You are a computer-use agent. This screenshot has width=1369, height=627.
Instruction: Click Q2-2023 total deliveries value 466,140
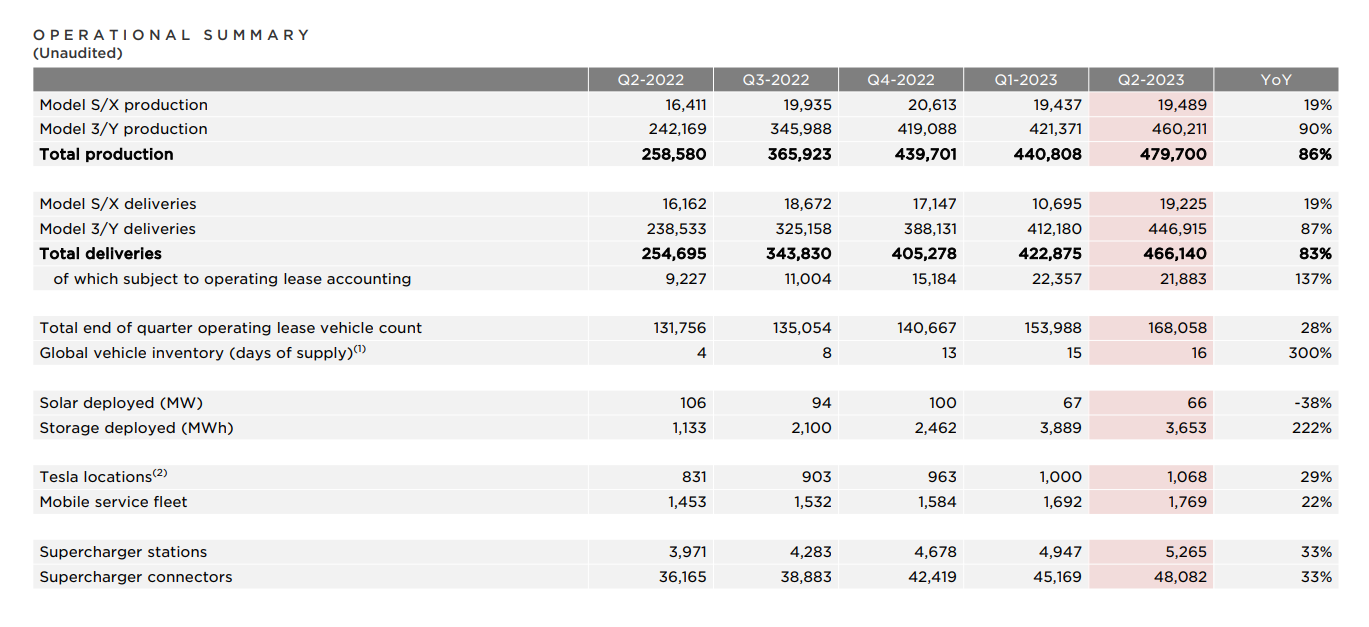tap(1174, 254)
